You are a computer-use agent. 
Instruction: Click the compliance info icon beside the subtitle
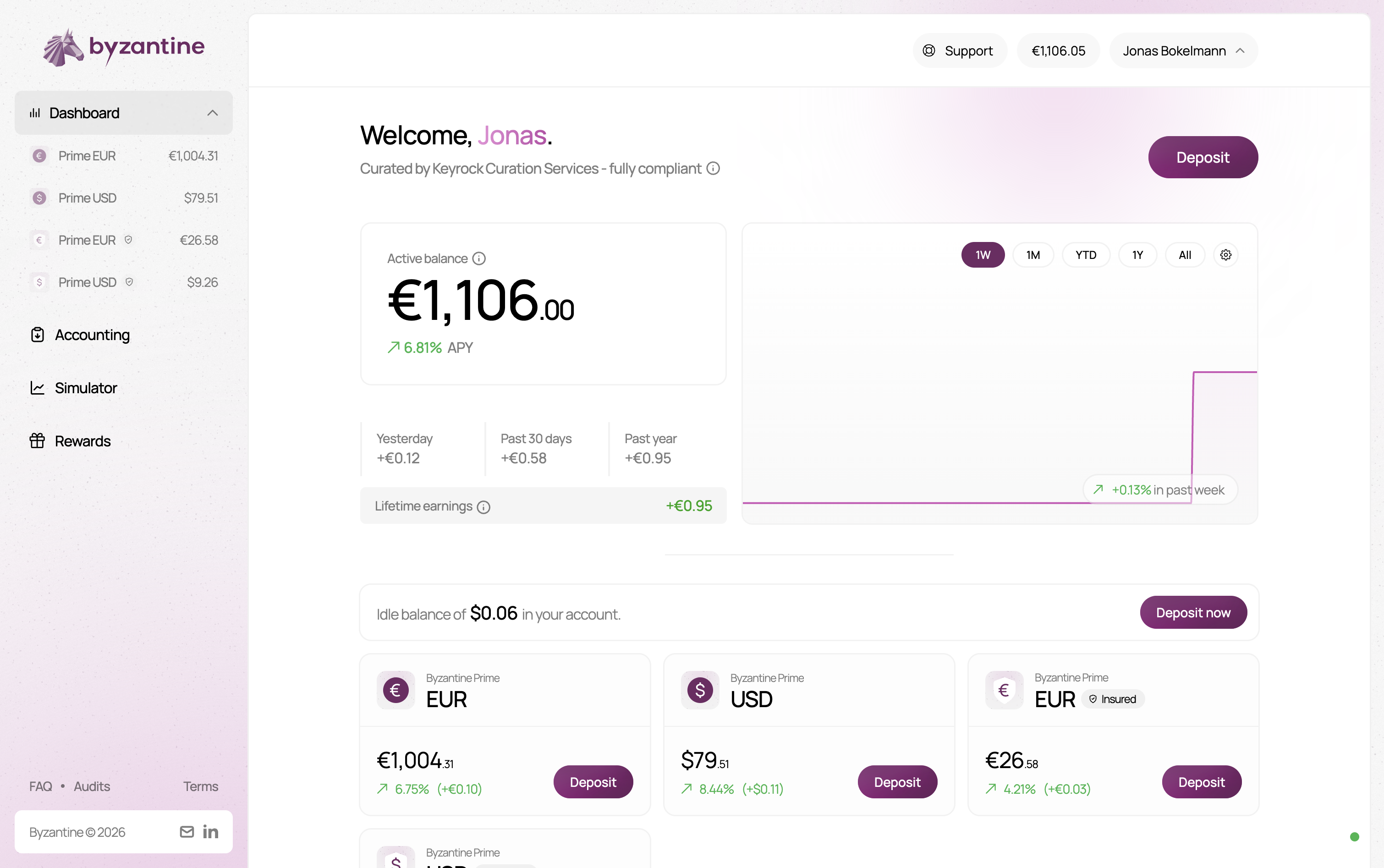713,168
